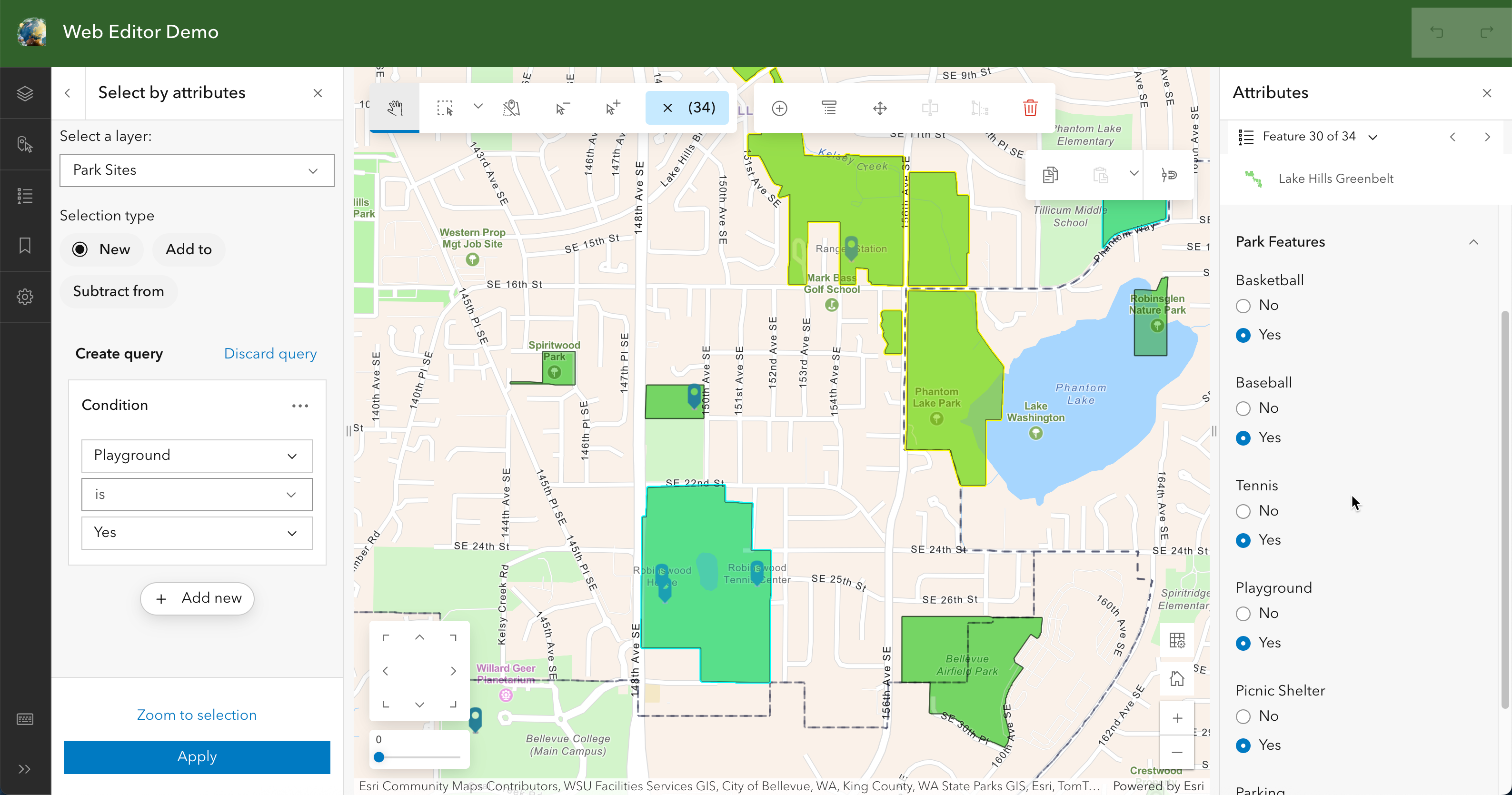Viewport: 1512px width, 795px height.
Task: Click Add new condition button
Action: point(197,598)
